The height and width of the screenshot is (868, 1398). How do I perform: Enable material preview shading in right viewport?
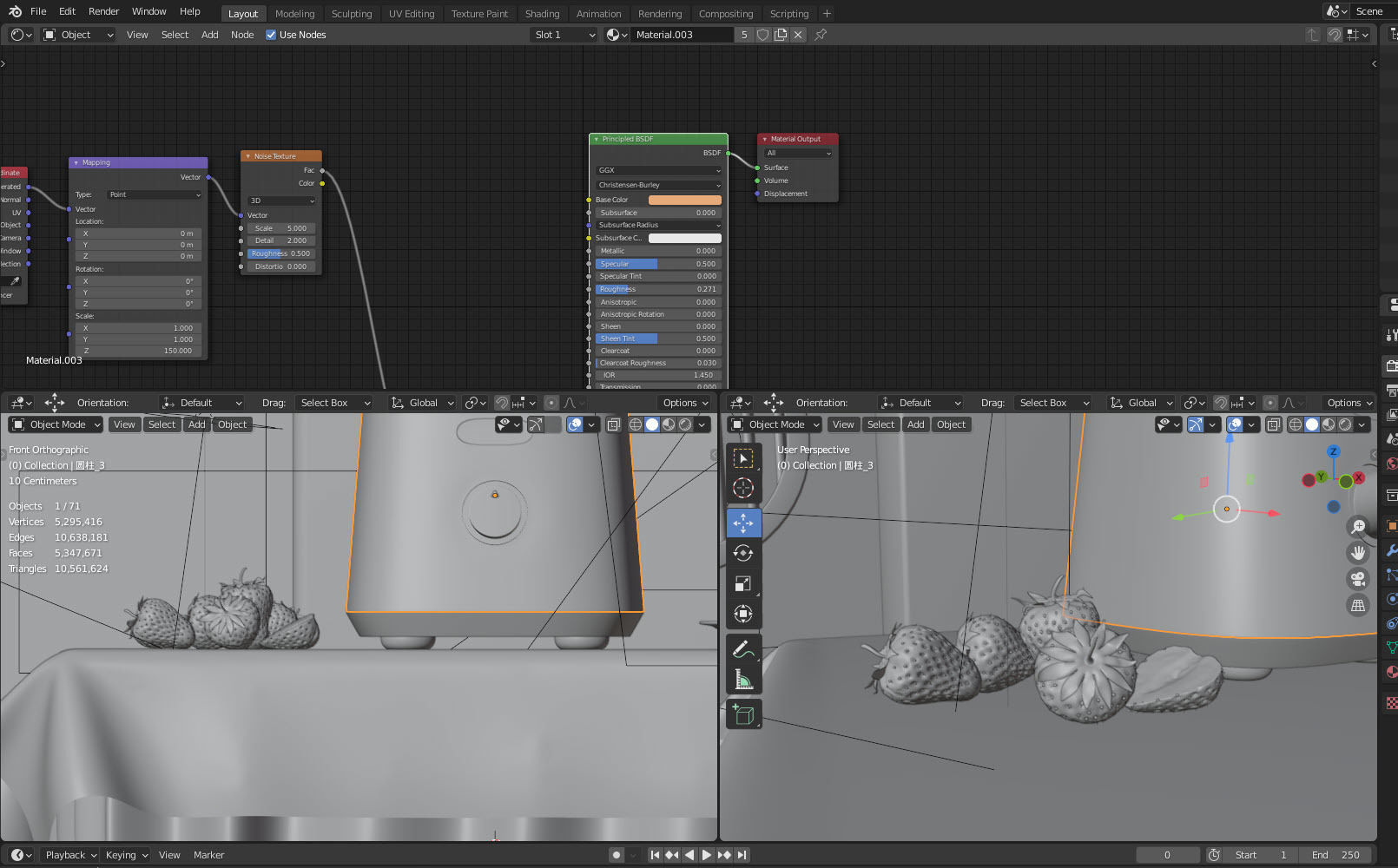tap(1329, 424)
